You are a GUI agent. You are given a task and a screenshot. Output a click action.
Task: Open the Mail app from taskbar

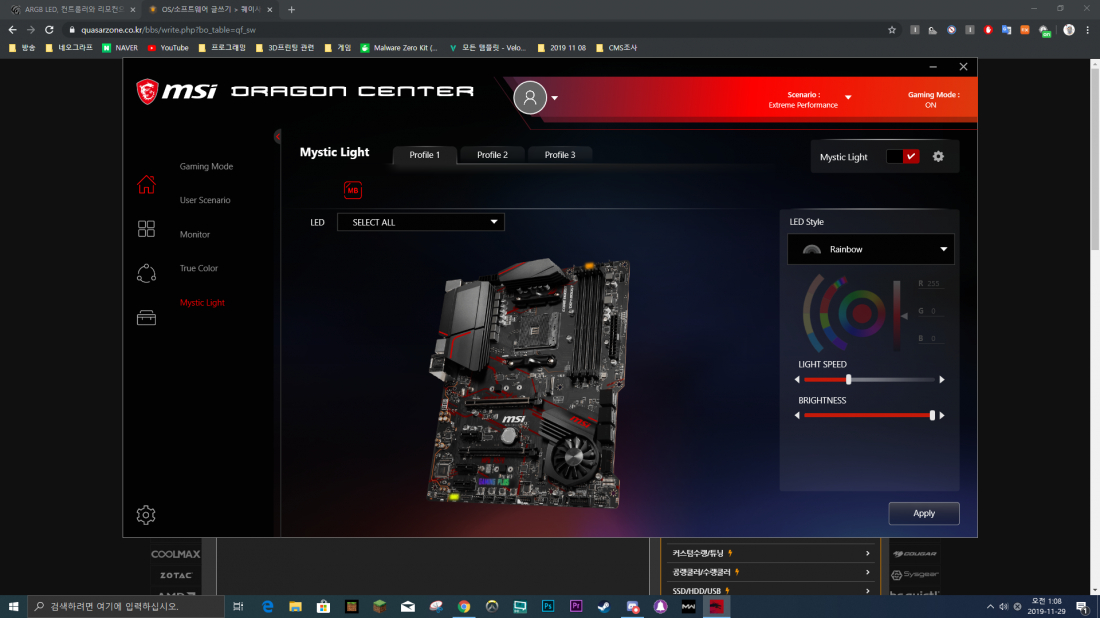click(408, 606)
